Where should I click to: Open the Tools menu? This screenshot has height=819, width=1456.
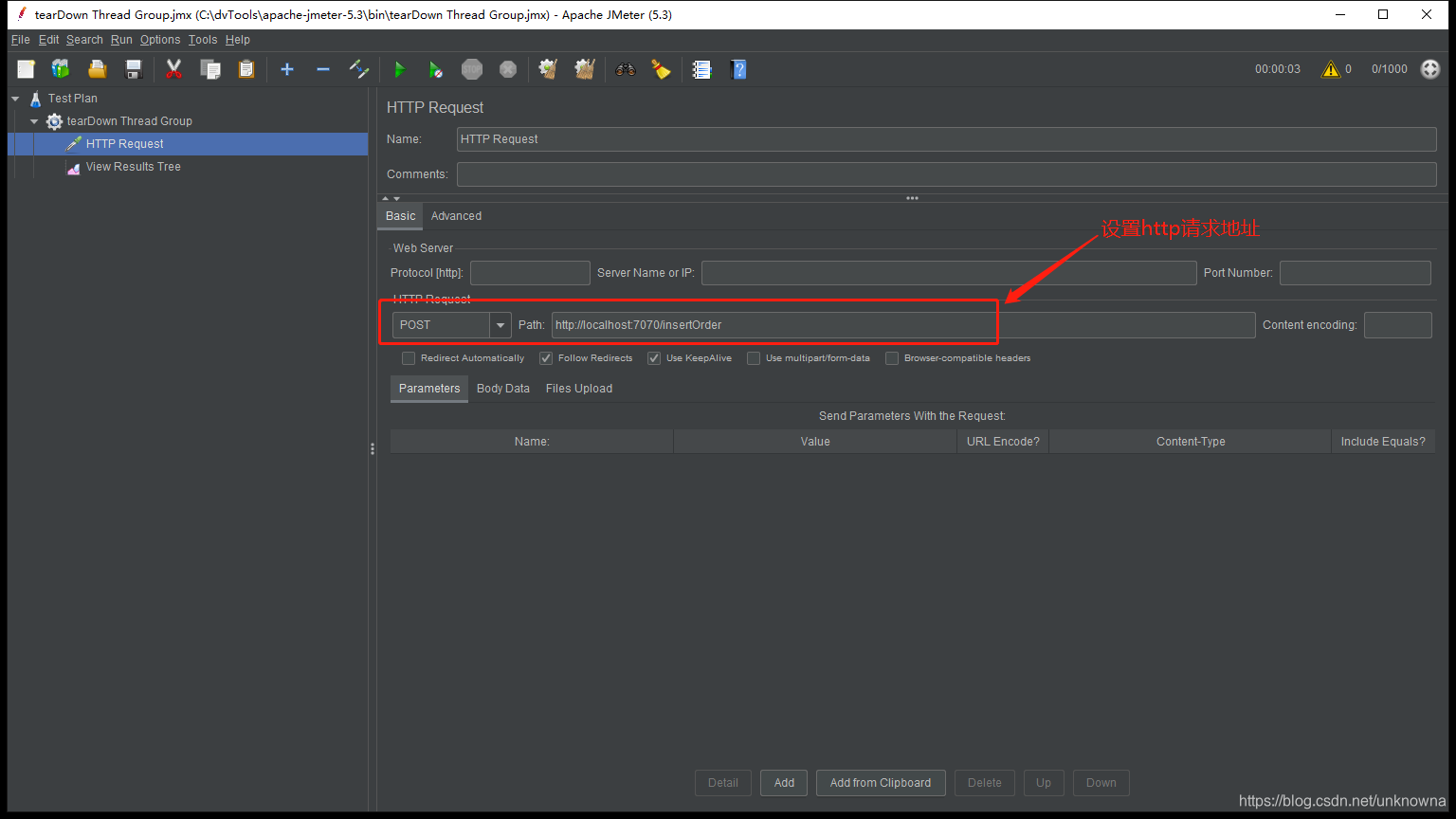tap(203, 40)
